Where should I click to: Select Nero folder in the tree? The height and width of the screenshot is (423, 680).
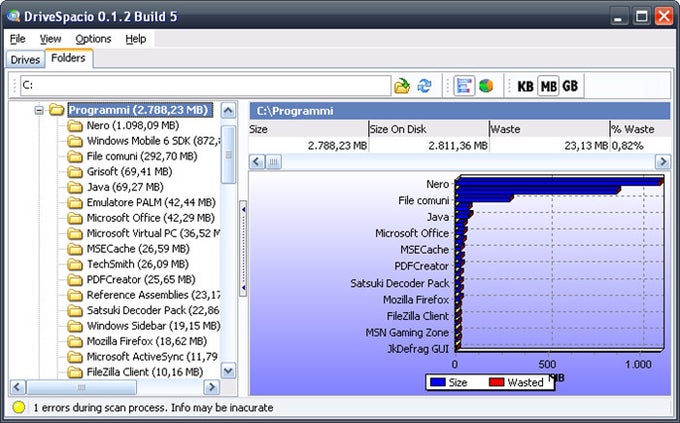[x=132, y=126]
